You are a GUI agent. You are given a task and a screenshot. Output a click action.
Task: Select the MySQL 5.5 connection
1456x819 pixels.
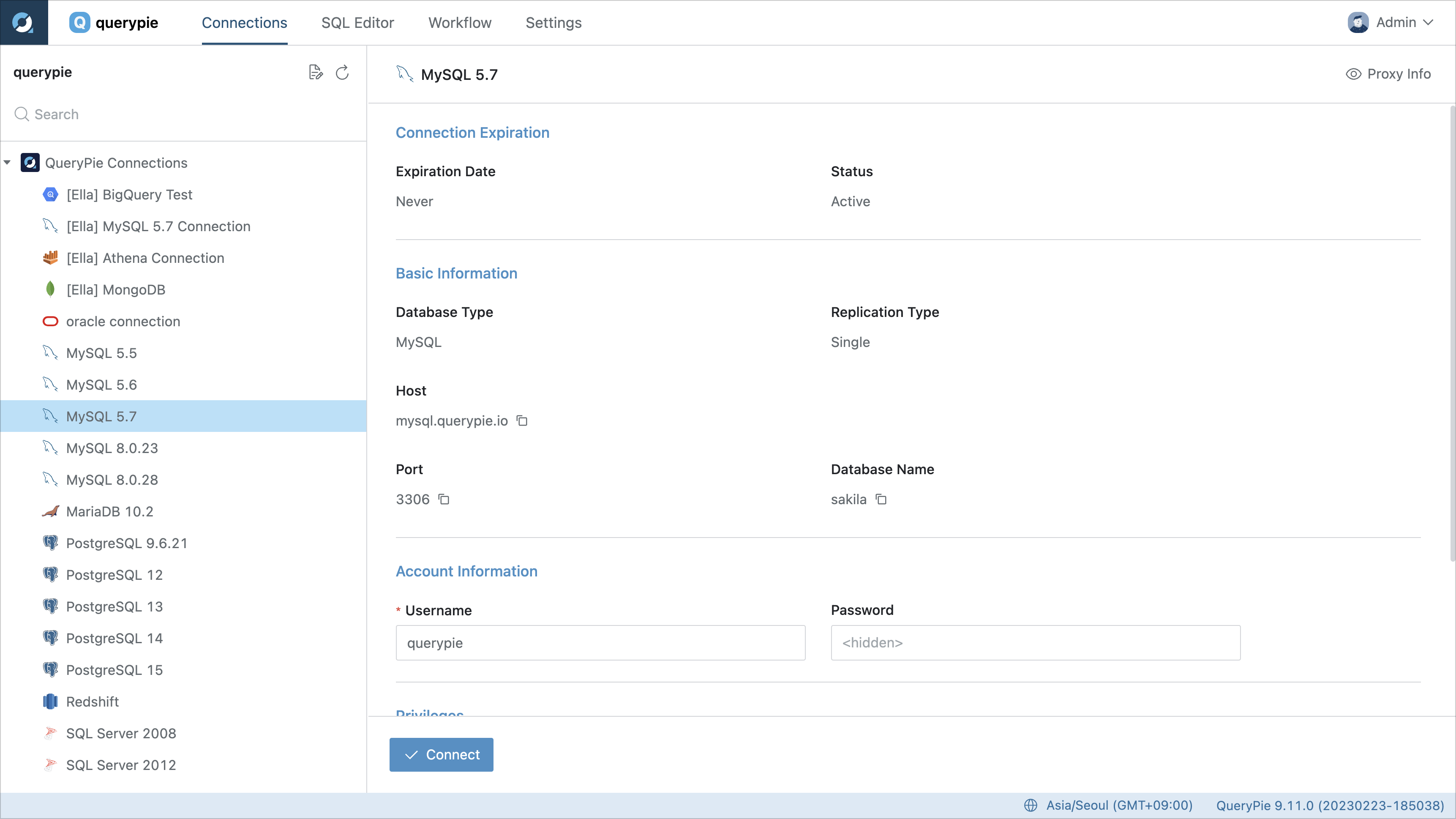coord(101,353)
